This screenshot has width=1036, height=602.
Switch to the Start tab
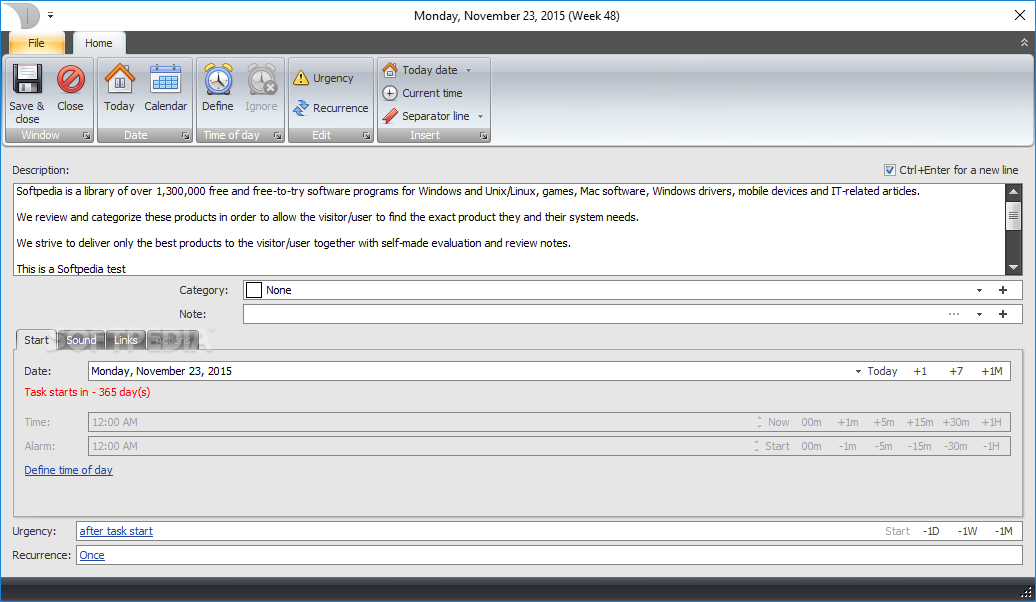click(36, 340)
